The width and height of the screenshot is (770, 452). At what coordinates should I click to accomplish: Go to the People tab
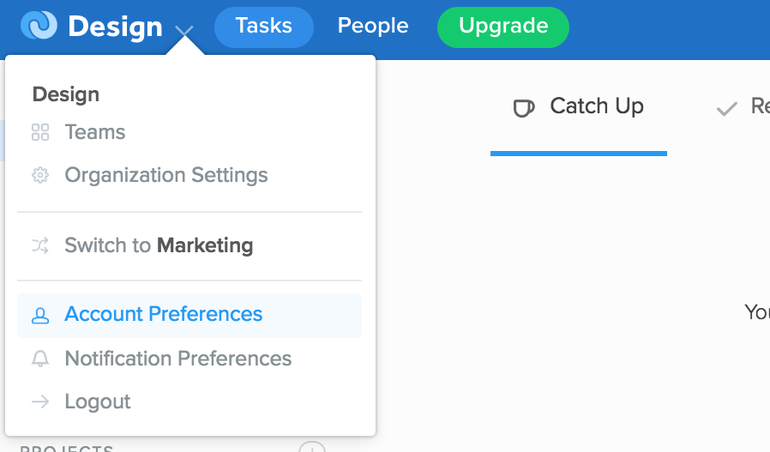pos(373,26)
